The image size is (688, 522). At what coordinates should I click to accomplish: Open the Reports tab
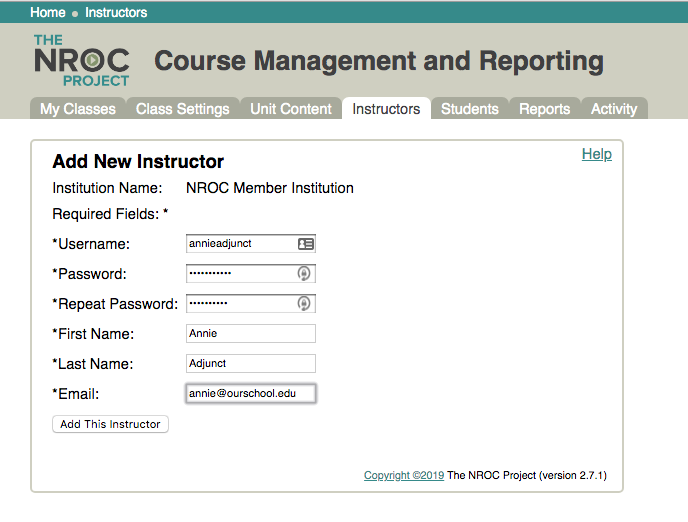coord(545,108)
